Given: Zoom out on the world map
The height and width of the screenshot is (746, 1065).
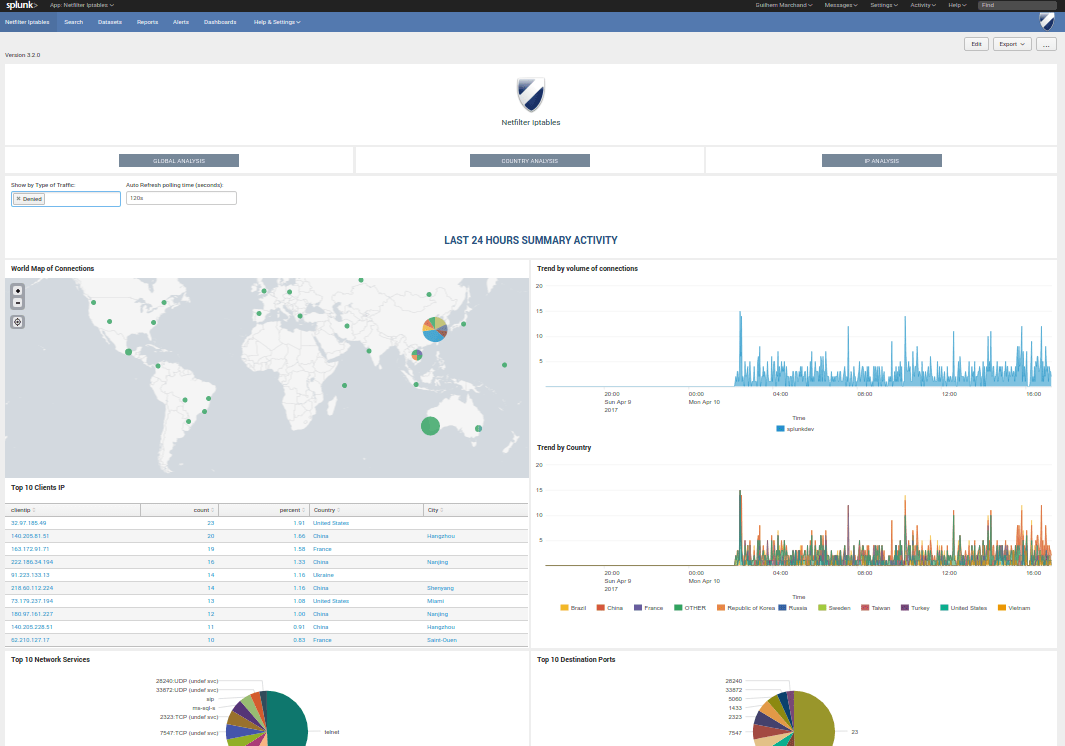Looking at the screenshot, I should pyautogui.click(x=16, y=302).
